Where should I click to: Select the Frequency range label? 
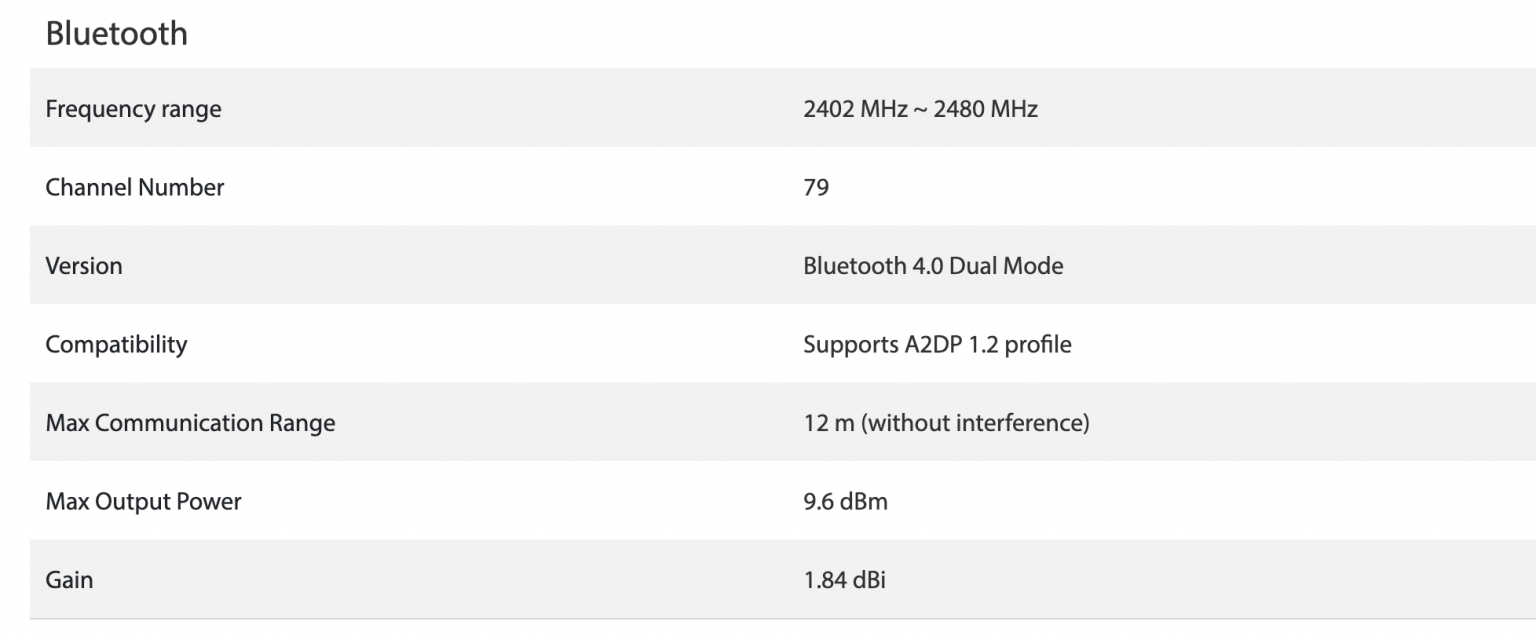tap(133, 108)
